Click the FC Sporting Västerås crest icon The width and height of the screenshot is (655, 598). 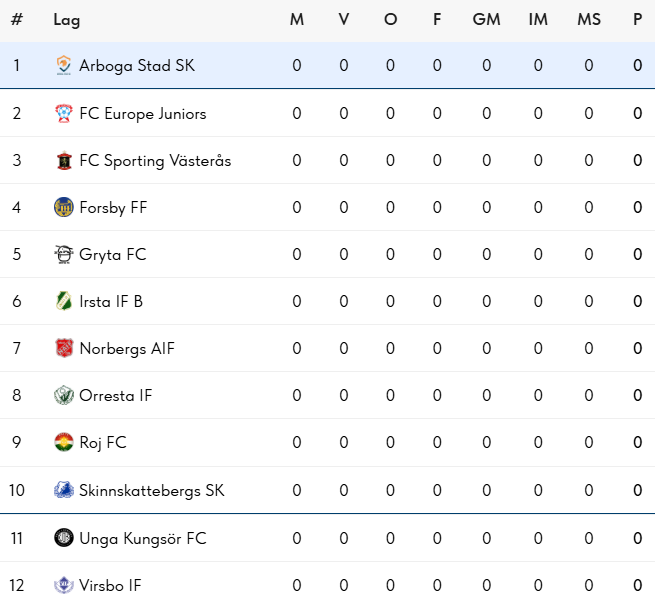click(x=64, y=160)
